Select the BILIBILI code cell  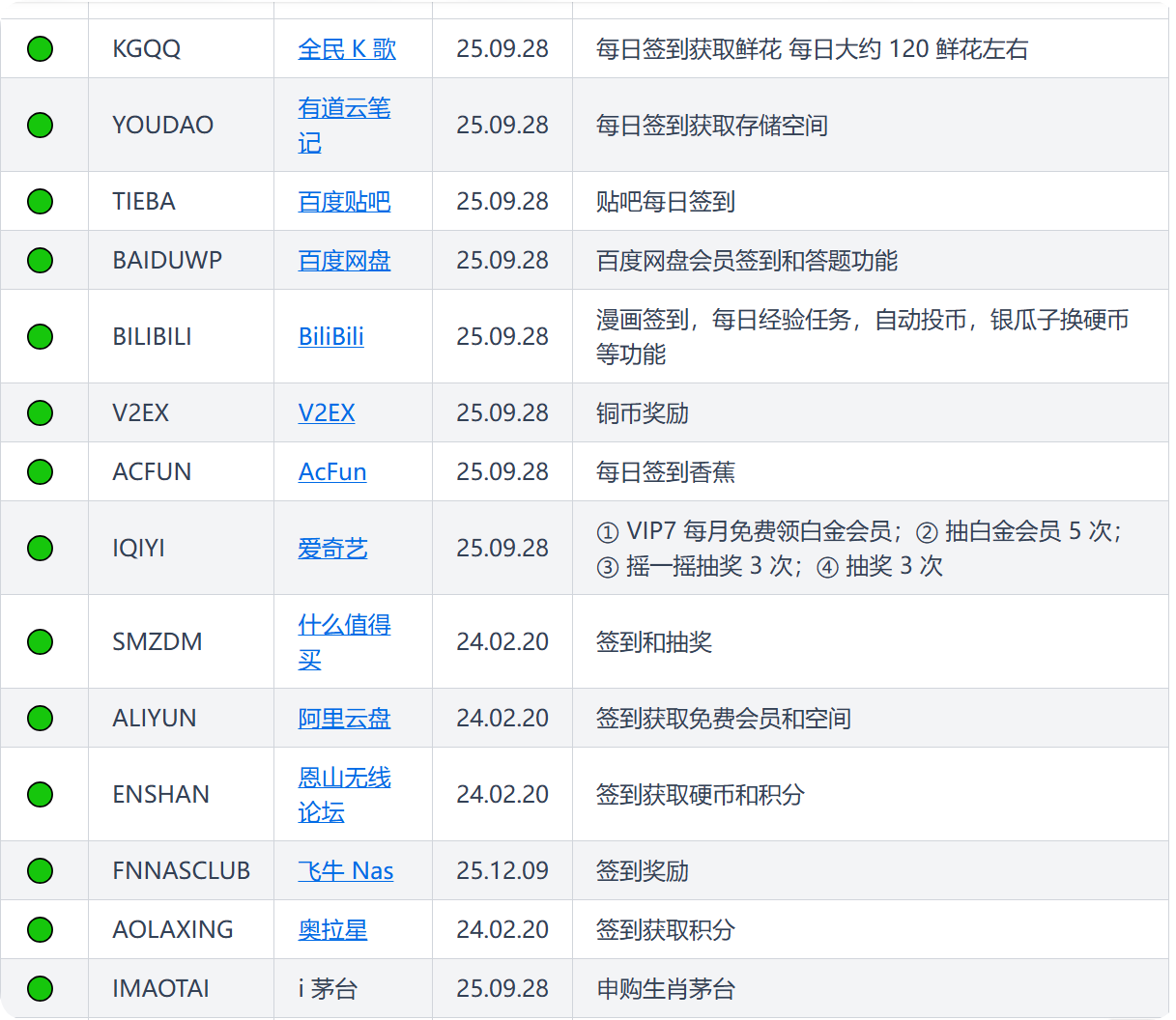(x=181, y=336)
